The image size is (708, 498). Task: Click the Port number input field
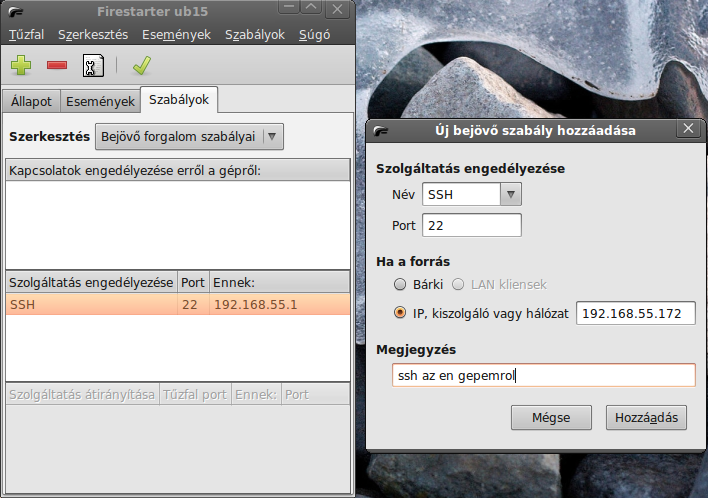point(471,225)
